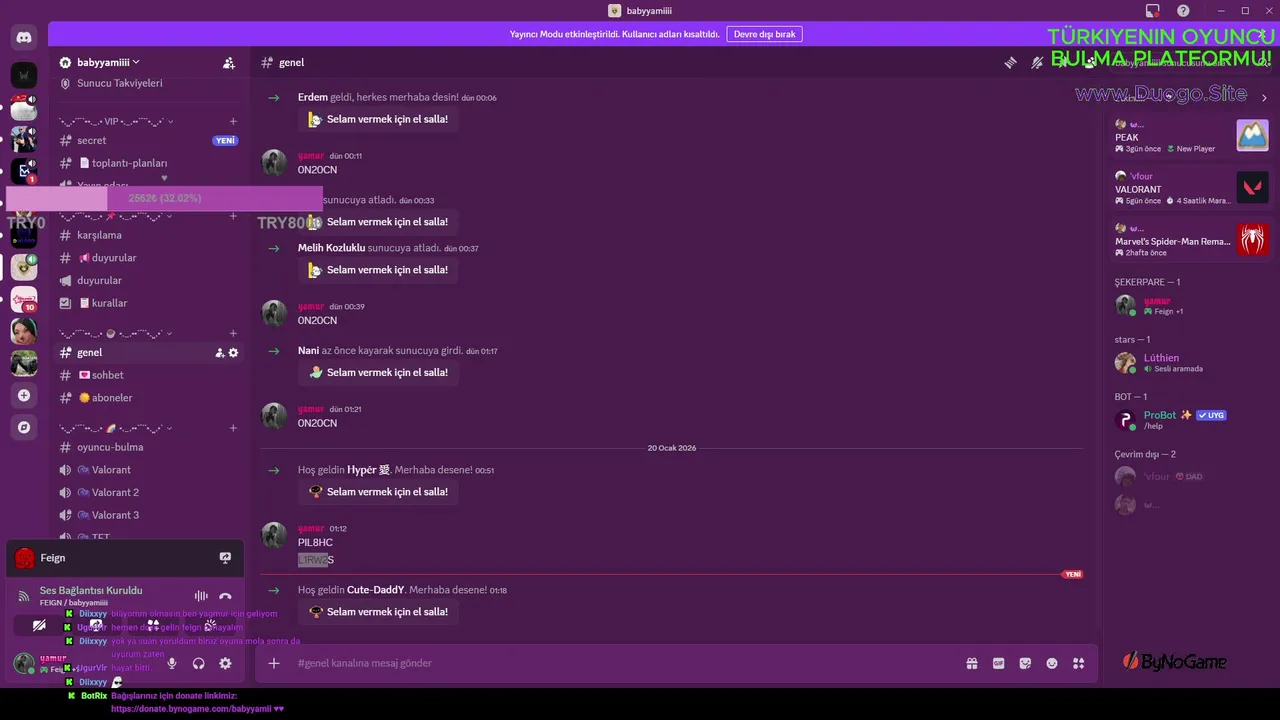This screenshot has height=720, width=1280.
Task: Toggle notification bell in channel header
Action: click(1037, 62)
